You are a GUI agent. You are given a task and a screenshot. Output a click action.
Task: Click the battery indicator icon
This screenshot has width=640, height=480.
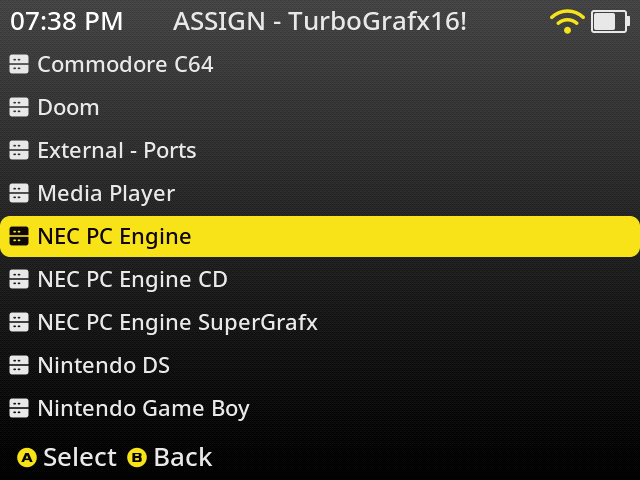pyautogui.click(x=608, y=21)
